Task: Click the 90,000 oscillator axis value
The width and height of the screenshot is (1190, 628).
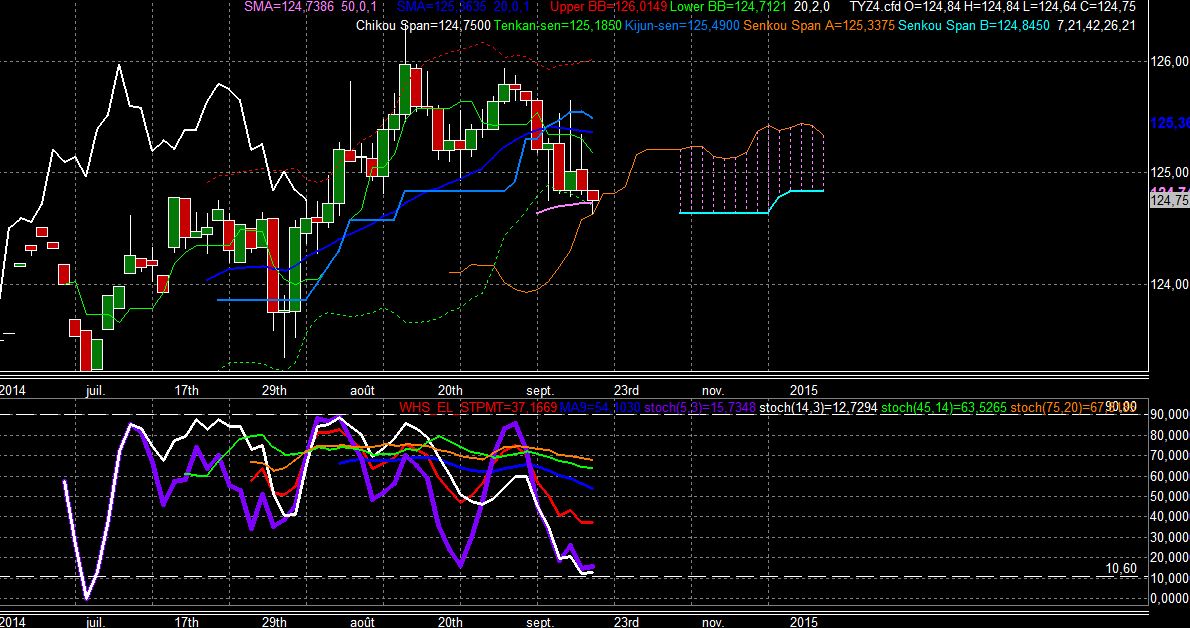Action: [1170, 414]
